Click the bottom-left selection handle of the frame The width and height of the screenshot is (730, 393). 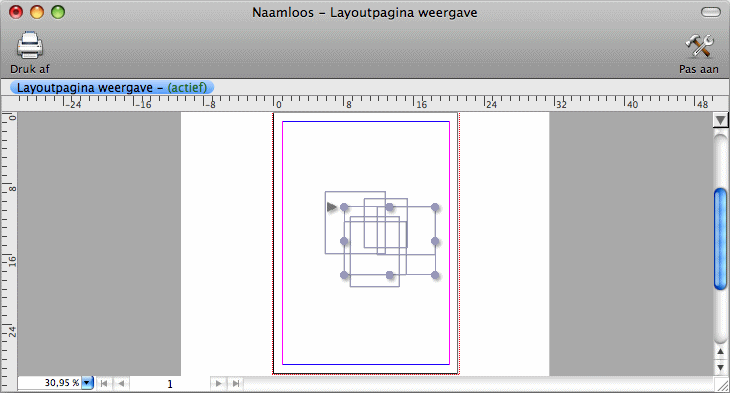344,275
